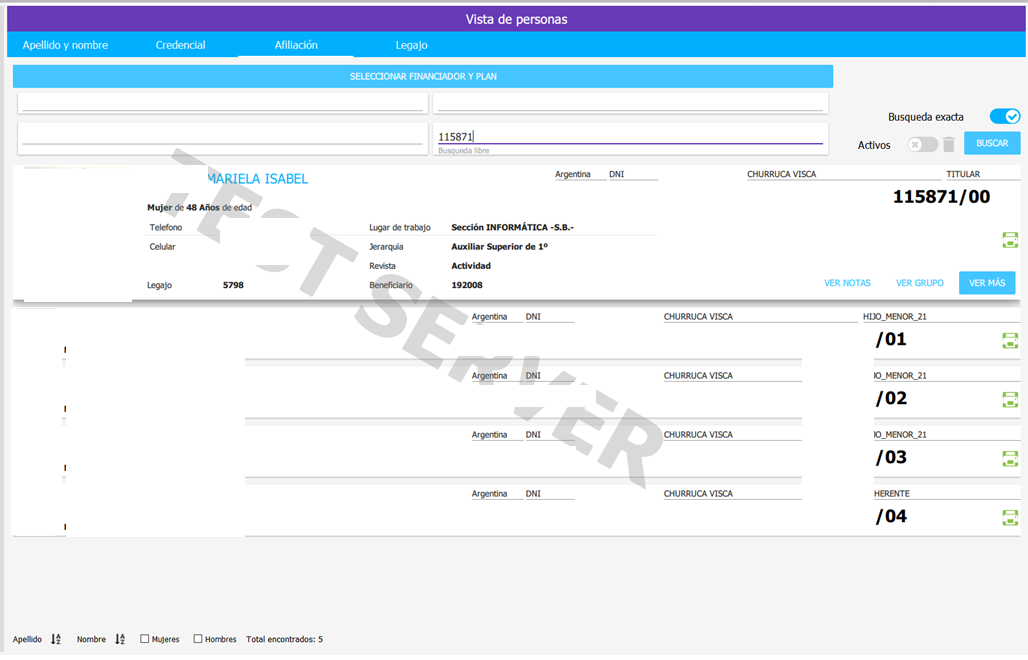This screenshot has height=660, width=1028.
Task: Select member name MARIELA ISABEL
Action: [258, 179]
